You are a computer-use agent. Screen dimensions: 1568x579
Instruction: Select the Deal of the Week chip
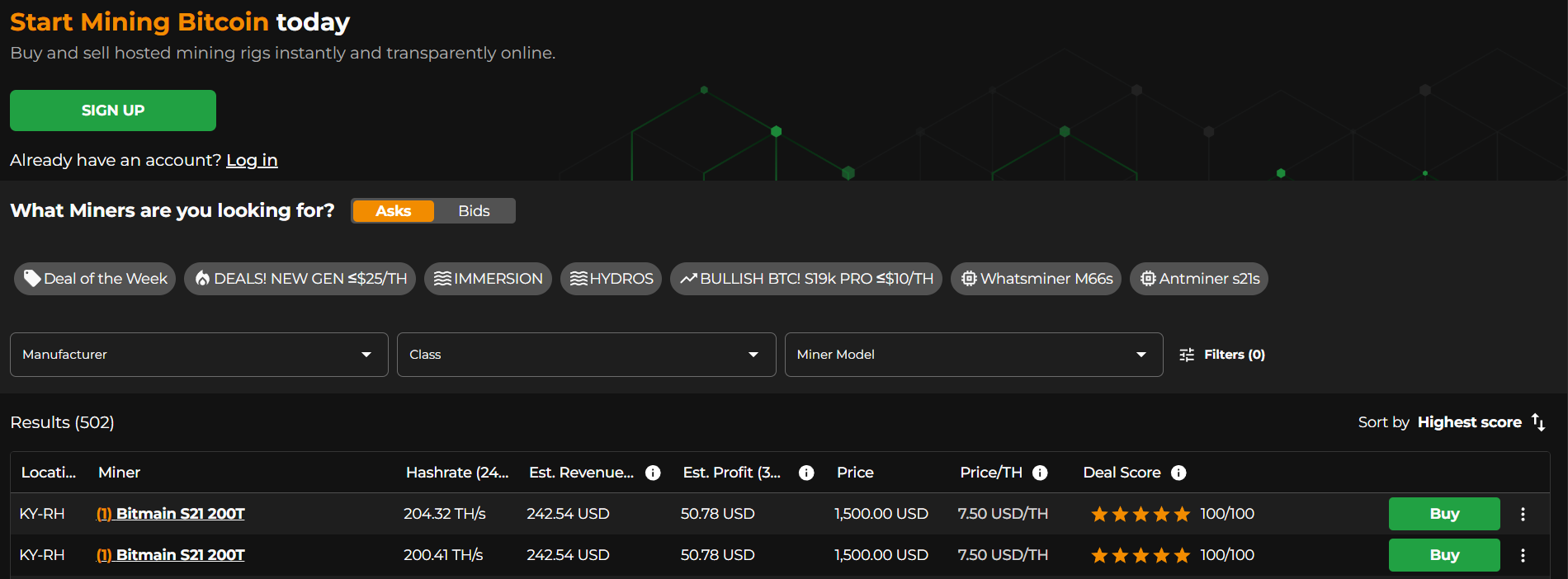pos(95,279)
